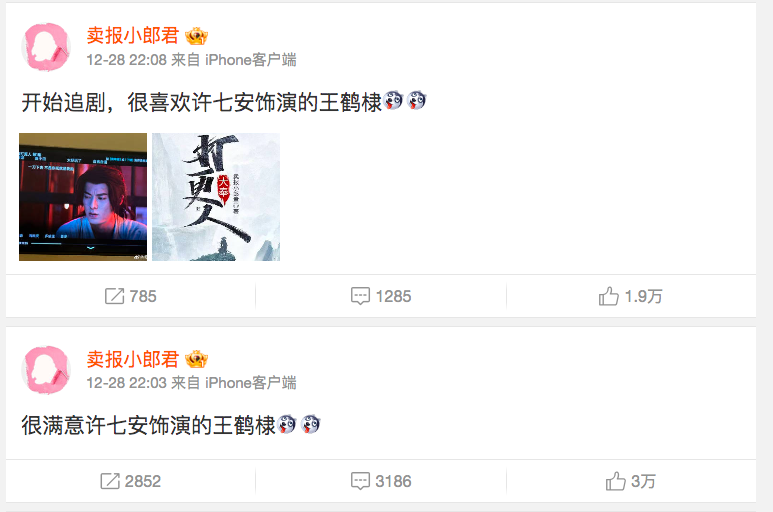The height and width of the screenshot is (512, 773).
Task: View the 大奉打更人 poster thumbnail
Action: 216,197
